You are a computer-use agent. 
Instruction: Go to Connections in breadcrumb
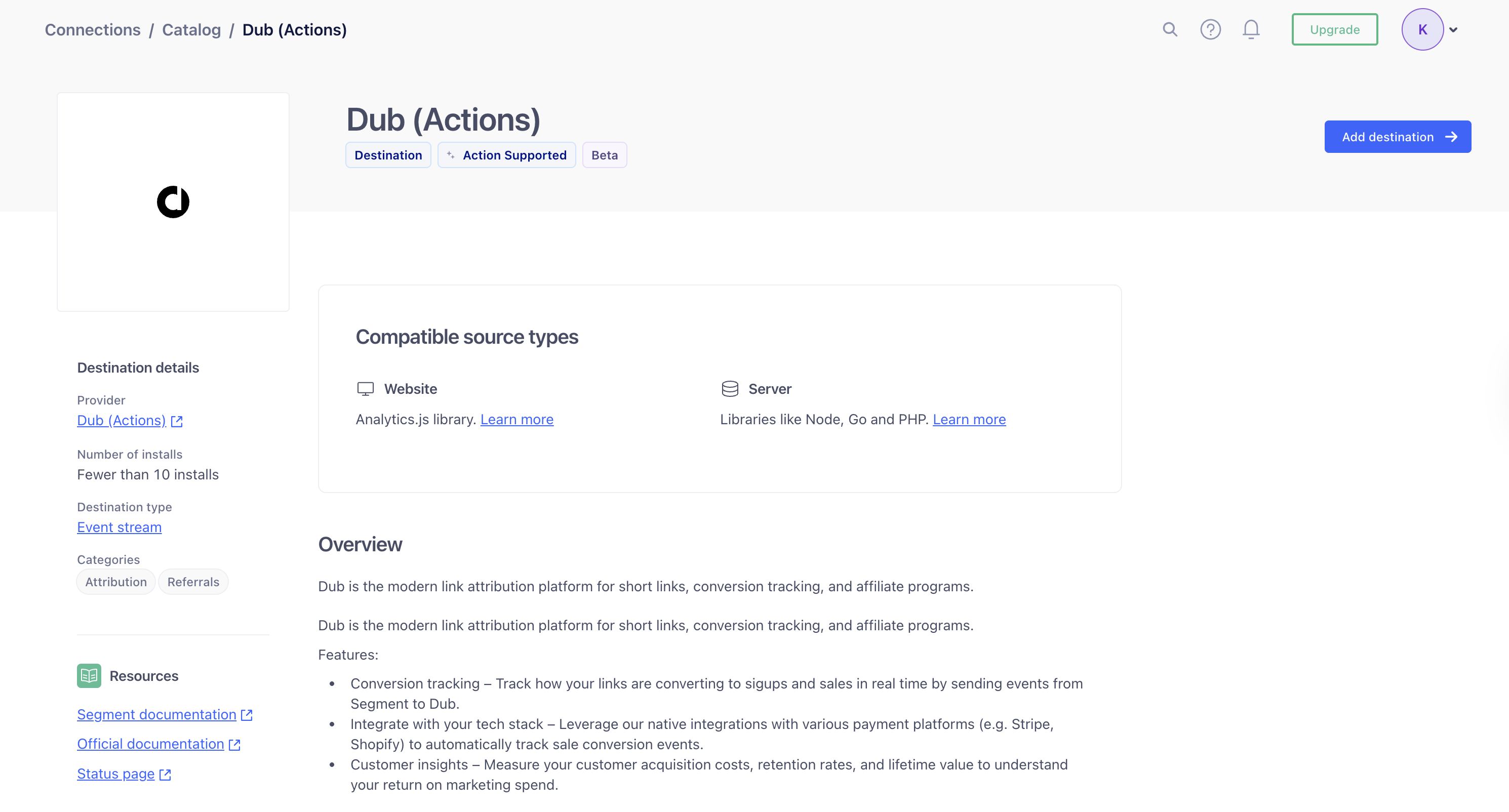pyautogui.click(x=93, y=29)
